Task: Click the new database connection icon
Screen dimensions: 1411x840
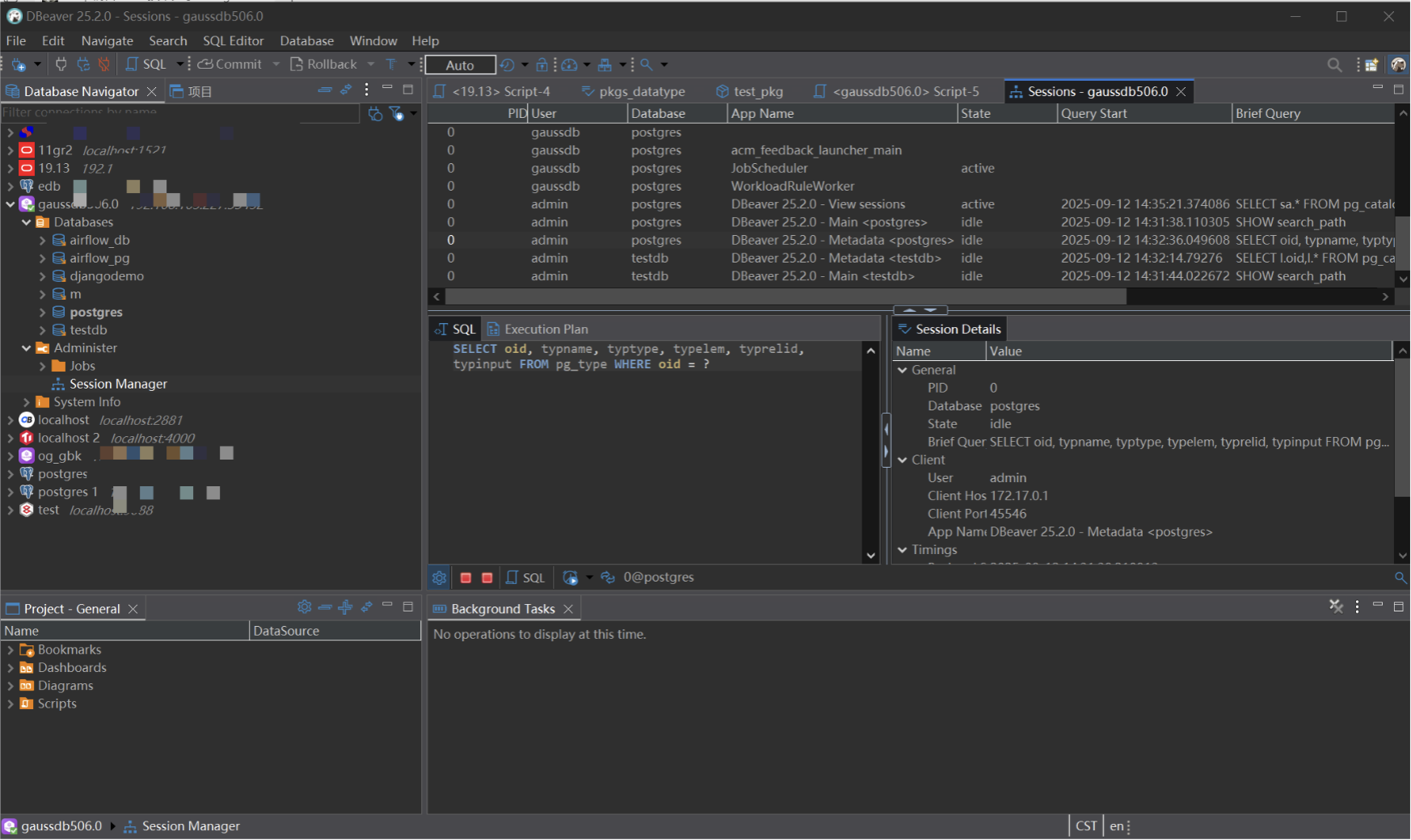Action: pyautogui.click(x=19, y=65)
